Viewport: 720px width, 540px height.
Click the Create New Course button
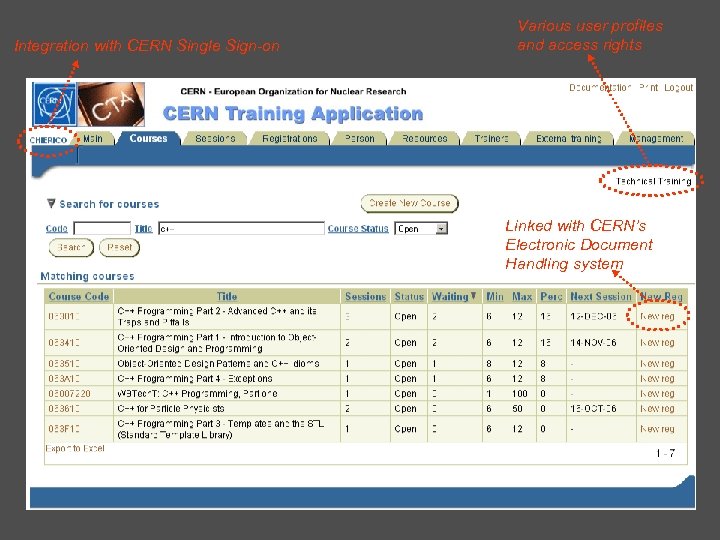[409, 203]
